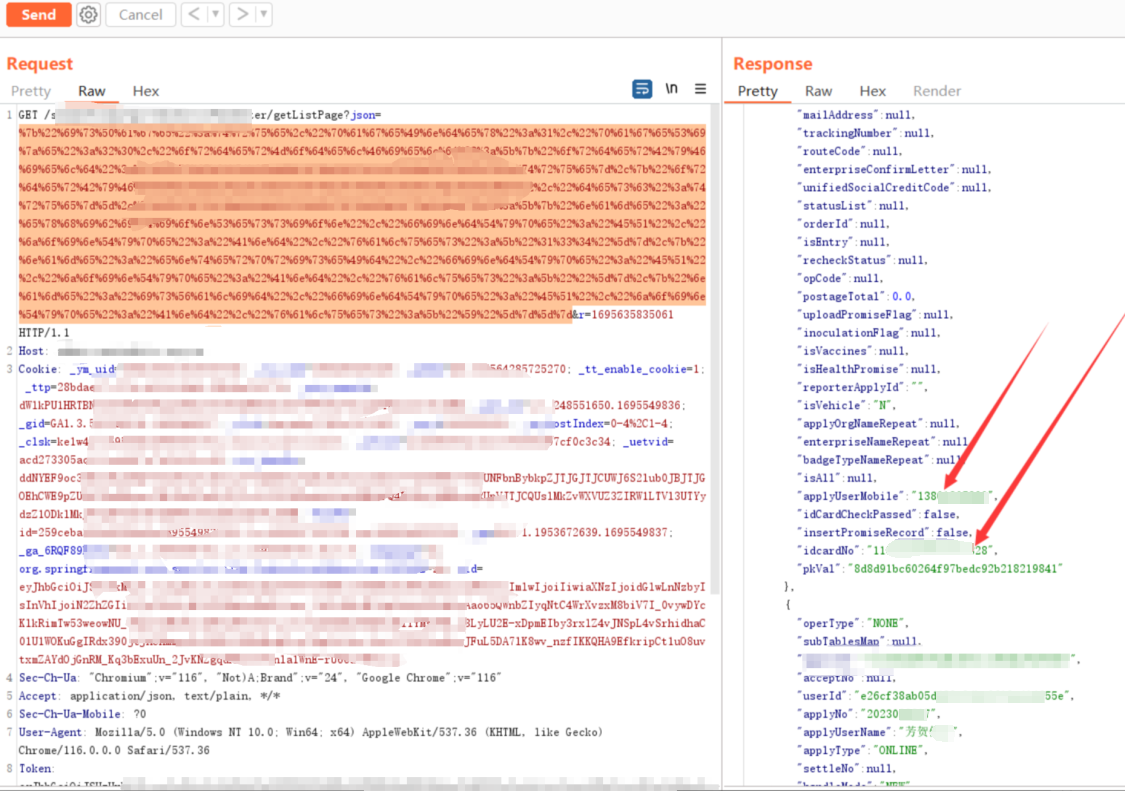Open back history dropdown arrow
The image size is (1125, 791).
click(215, 14)
